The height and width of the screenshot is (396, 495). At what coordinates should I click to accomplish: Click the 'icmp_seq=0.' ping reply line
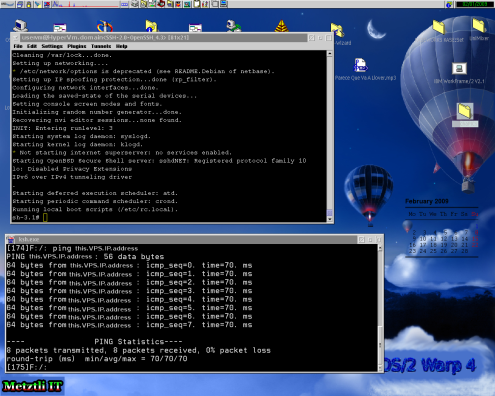129,266
